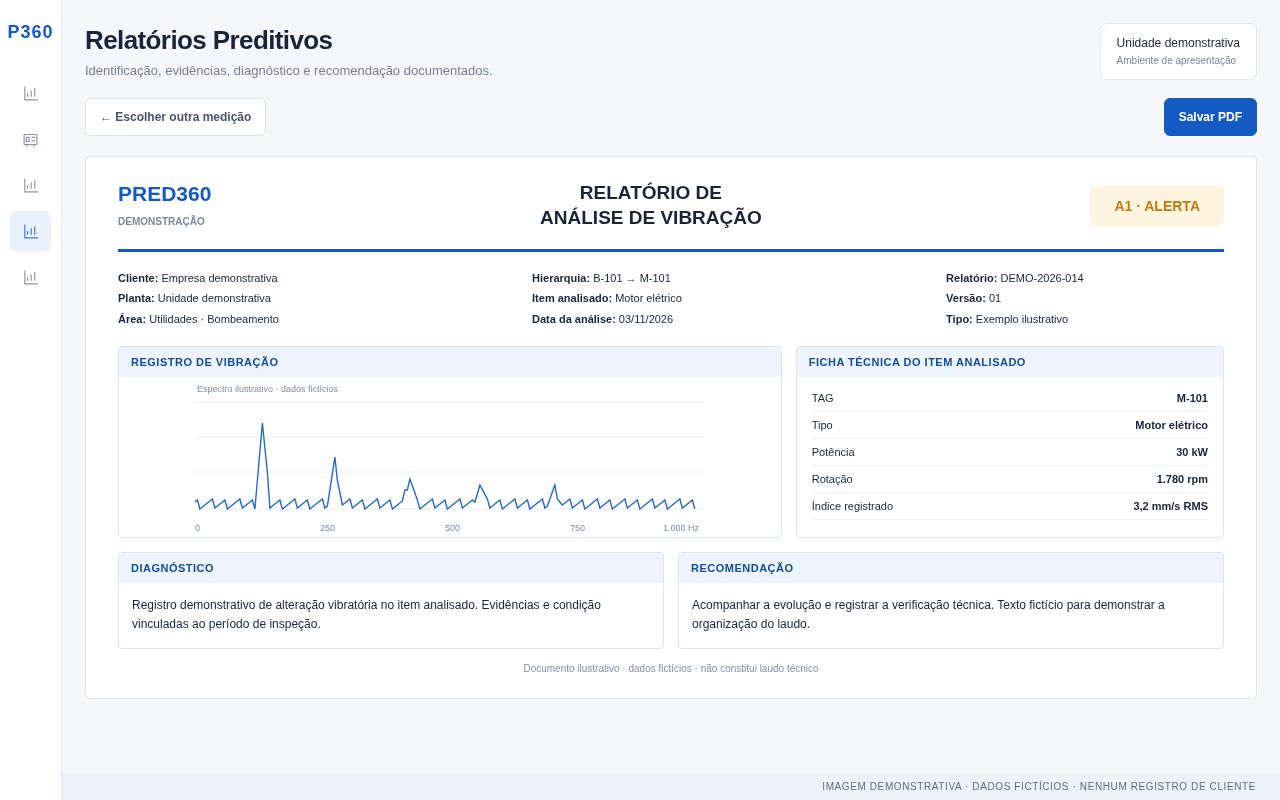1280x800 pixels.
Task: Click the Hierarquia: B-101 → M-101 line
Action: 601,278
